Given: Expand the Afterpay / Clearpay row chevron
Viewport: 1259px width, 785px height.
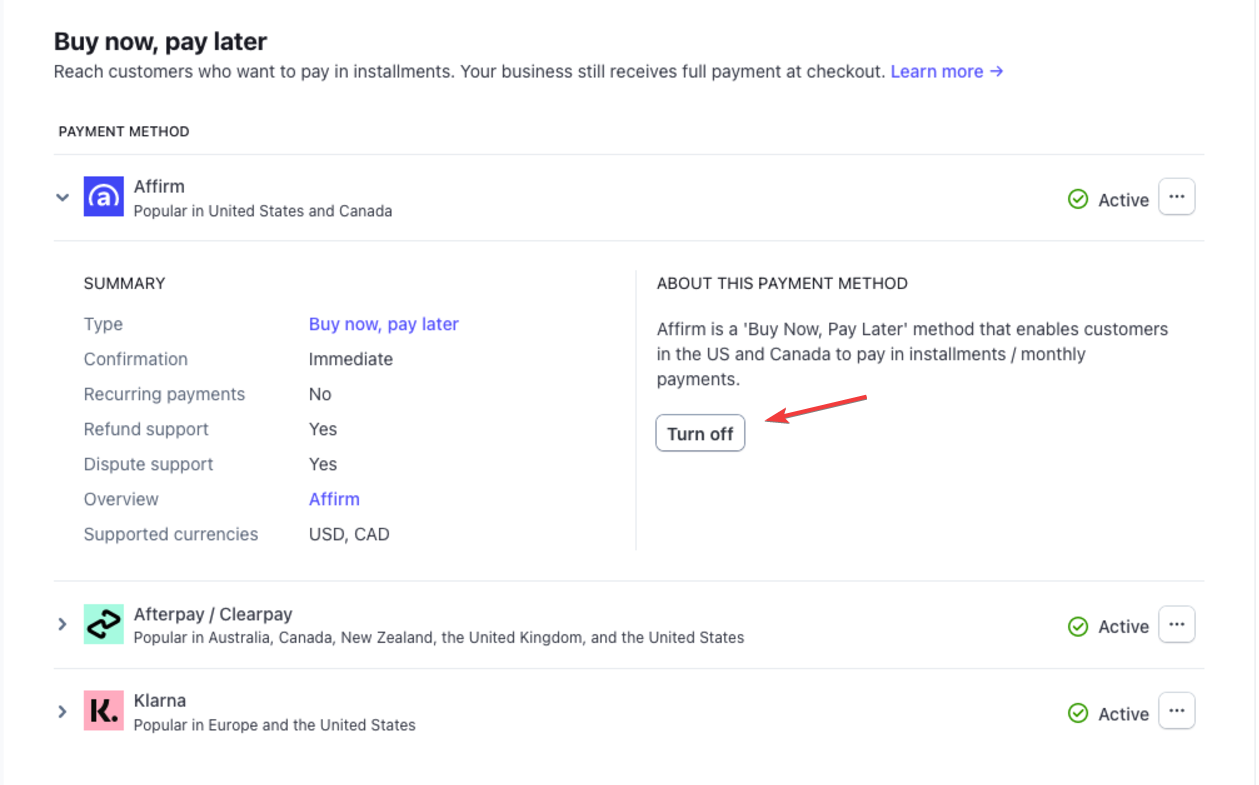Looking at the screenshot, I should click(x=62, y=624).
